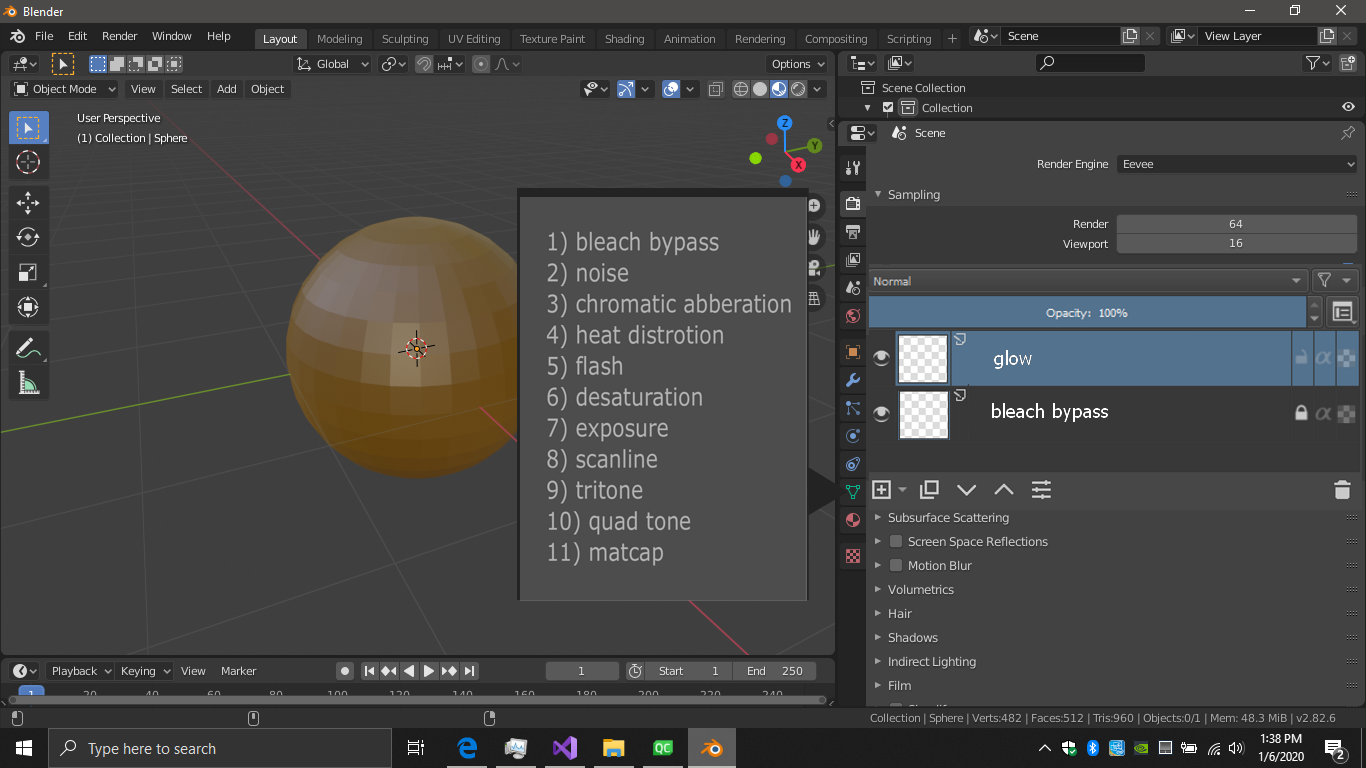1366x768 pixels.
Task: Select the Measure tool
Action: [x=28, y=383]
